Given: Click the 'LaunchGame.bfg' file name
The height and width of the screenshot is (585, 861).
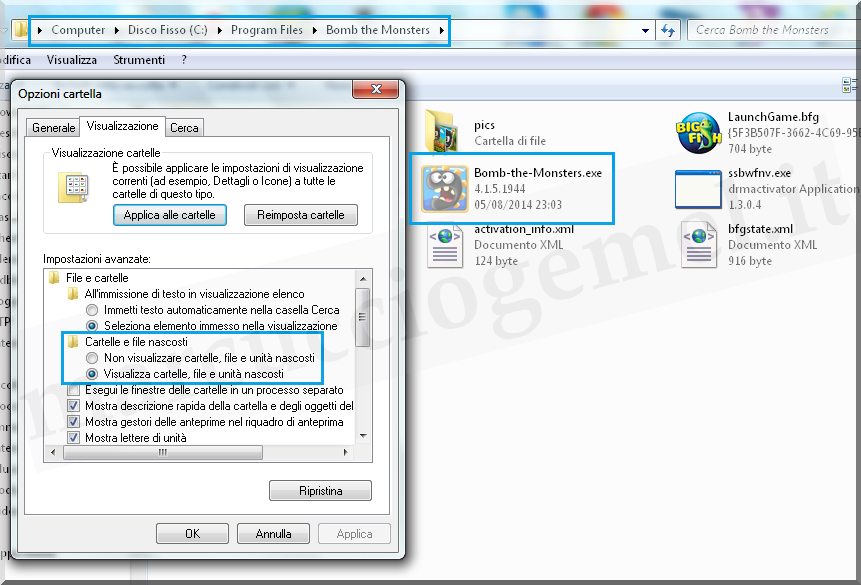Looking at the screenshot, I should tap(773, 116).
